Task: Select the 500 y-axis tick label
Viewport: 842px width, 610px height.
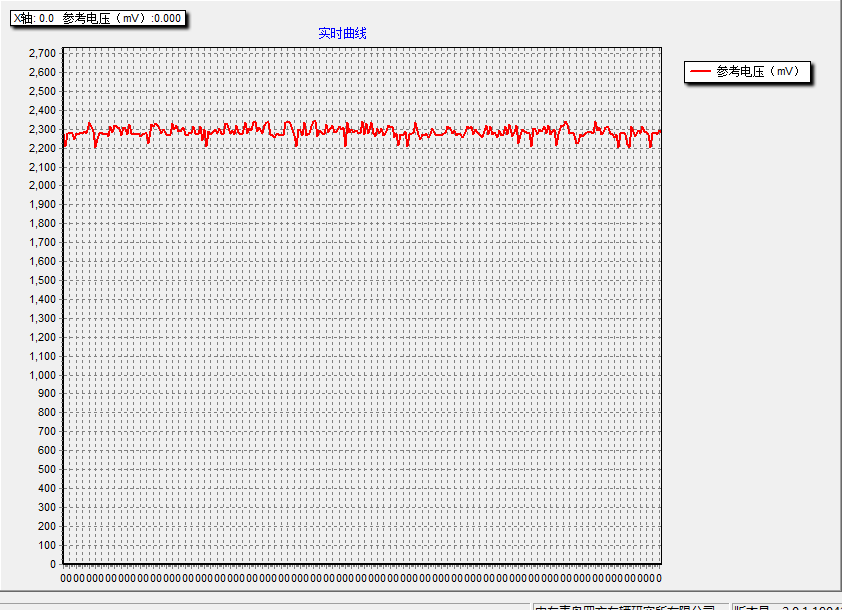Action: [x=47, y=469]
